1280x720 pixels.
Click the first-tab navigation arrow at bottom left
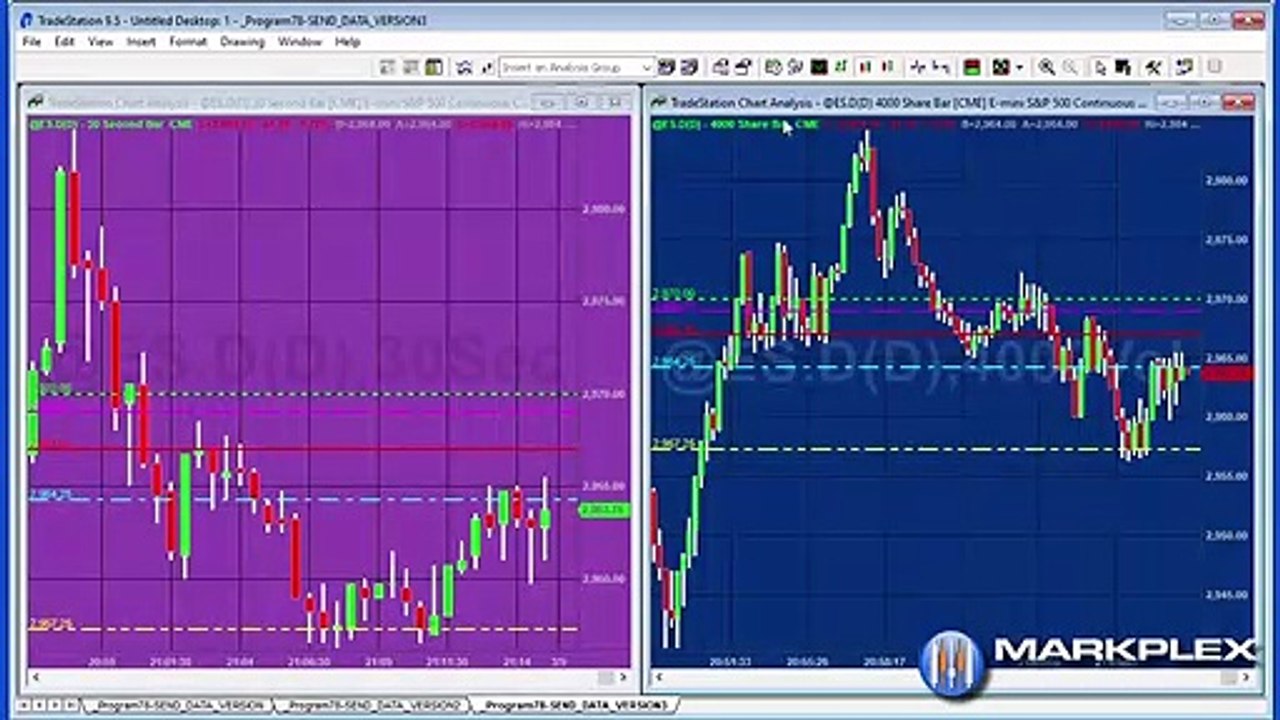coord(22,705)
